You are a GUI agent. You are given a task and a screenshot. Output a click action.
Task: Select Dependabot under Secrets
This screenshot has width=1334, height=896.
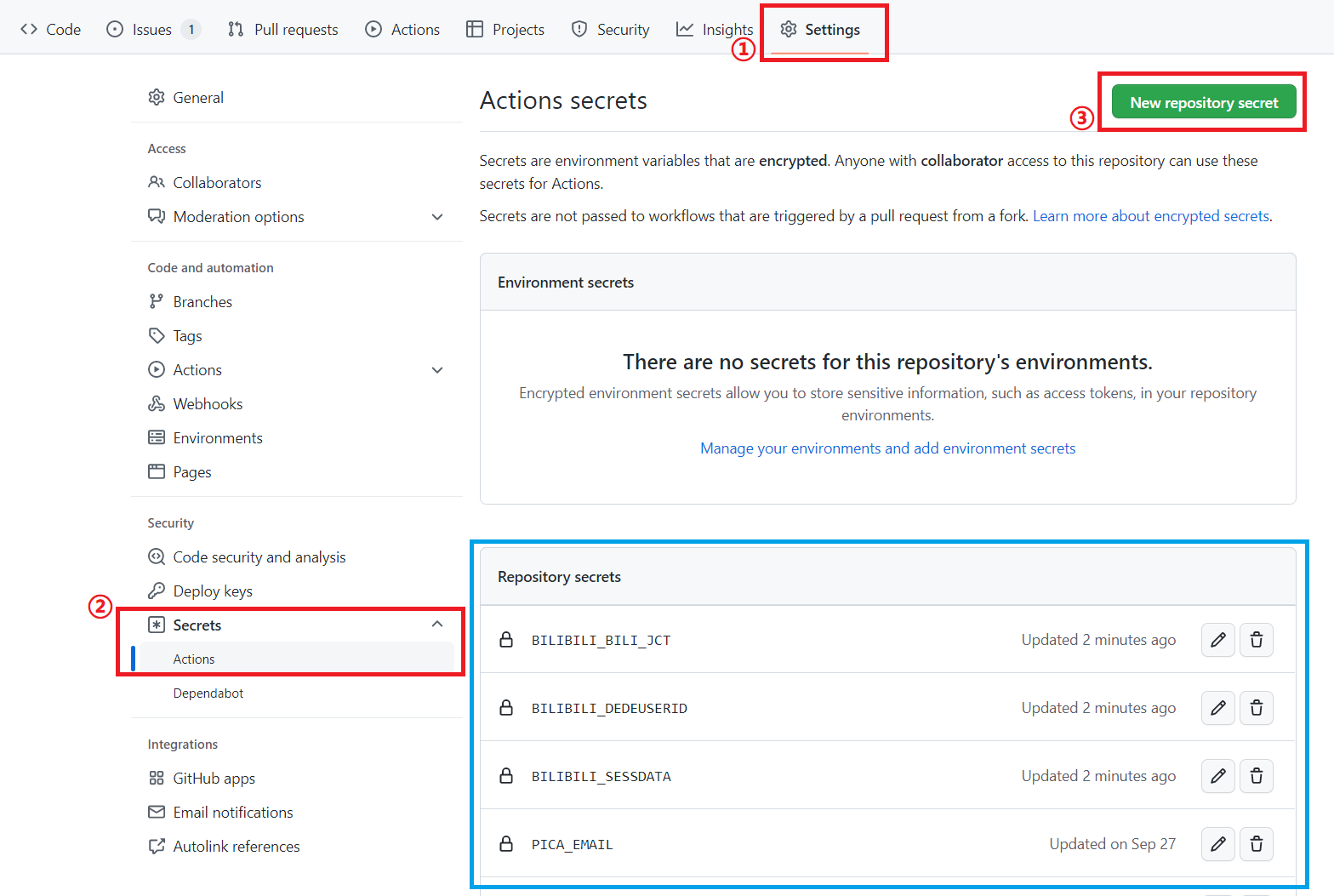[296, 693]
